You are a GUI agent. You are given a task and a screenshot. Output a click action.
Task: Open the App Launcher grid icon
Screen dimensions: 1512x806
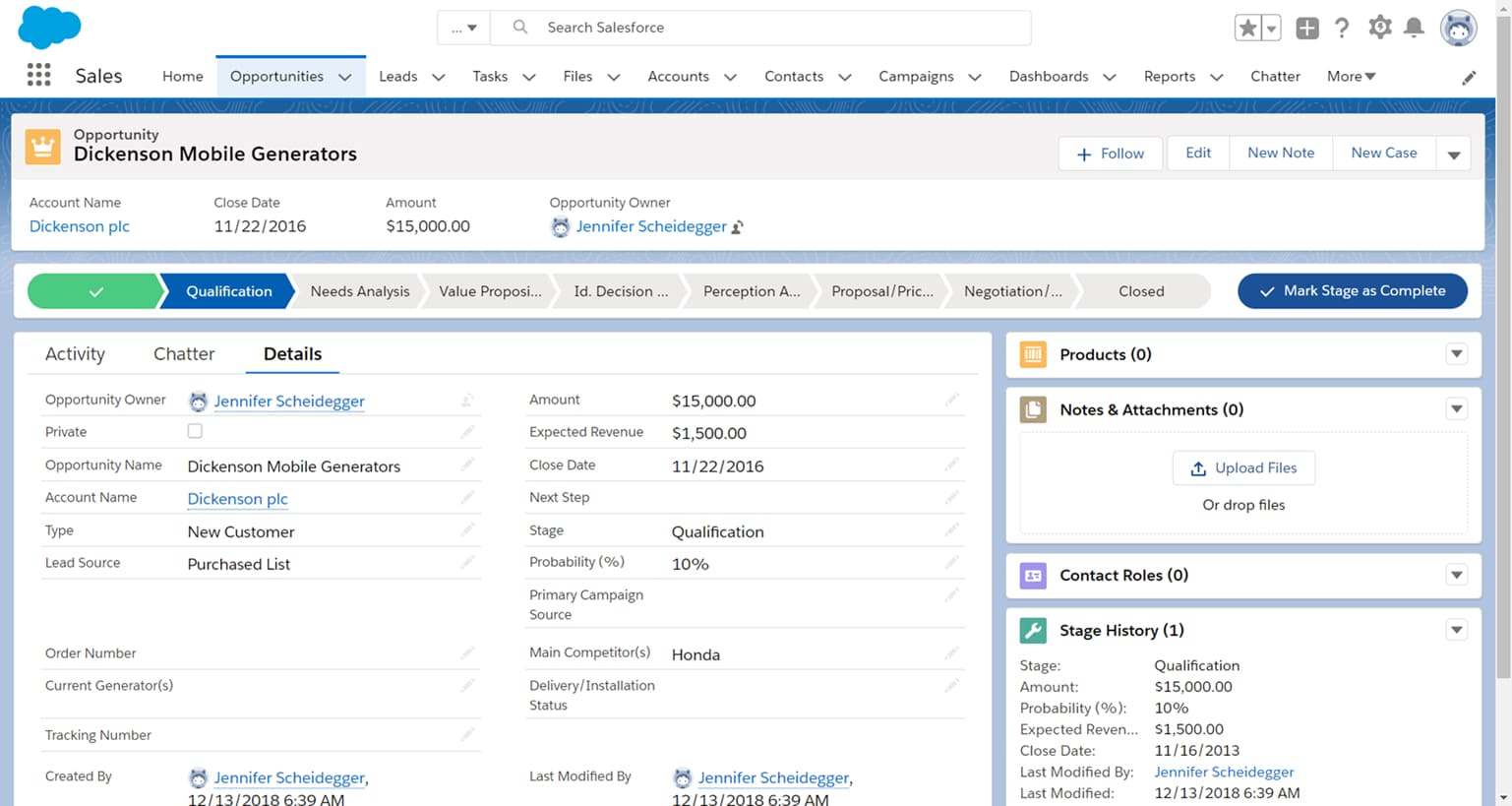38,75
